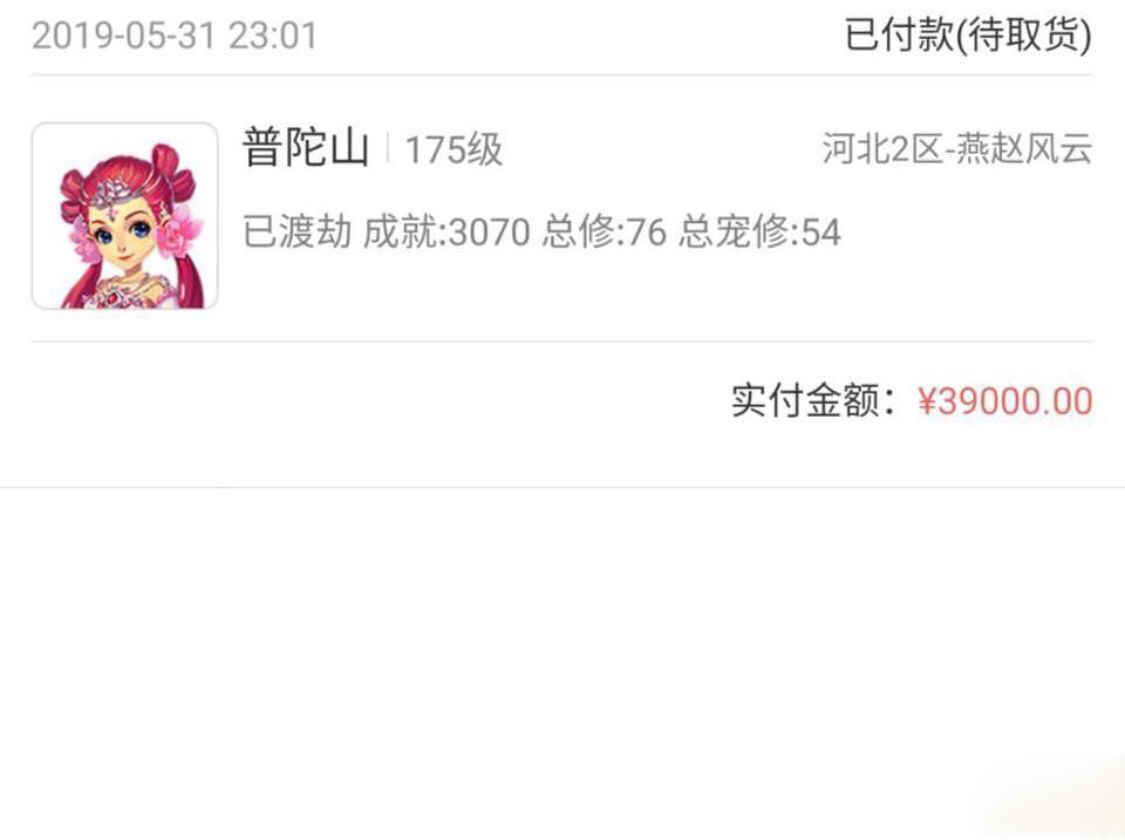
Task: Click the ¥39000.00 paid amount
Action: 1005,400
